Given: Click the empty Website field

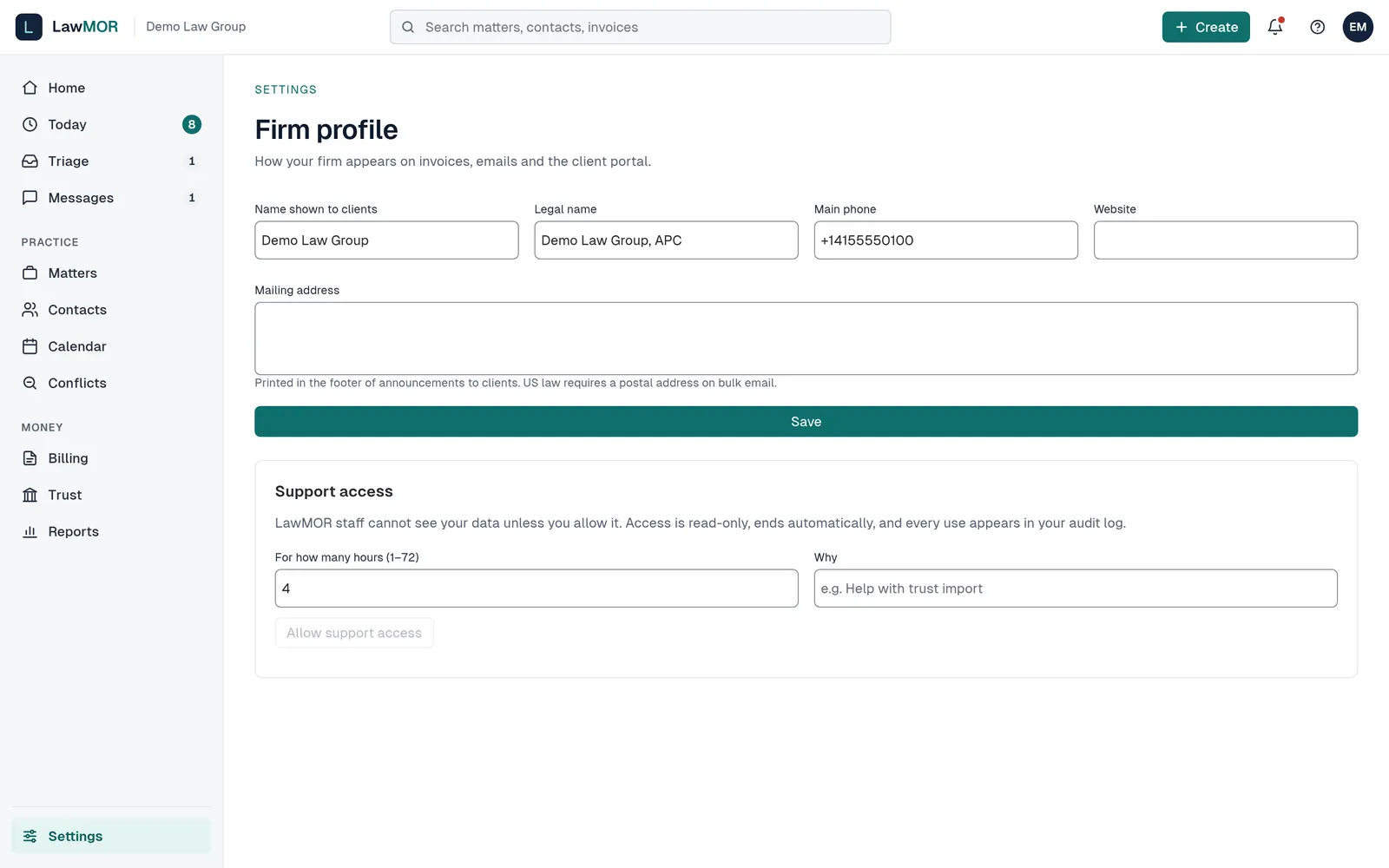Looking at the screenshot, I should tap(1225, 240).
